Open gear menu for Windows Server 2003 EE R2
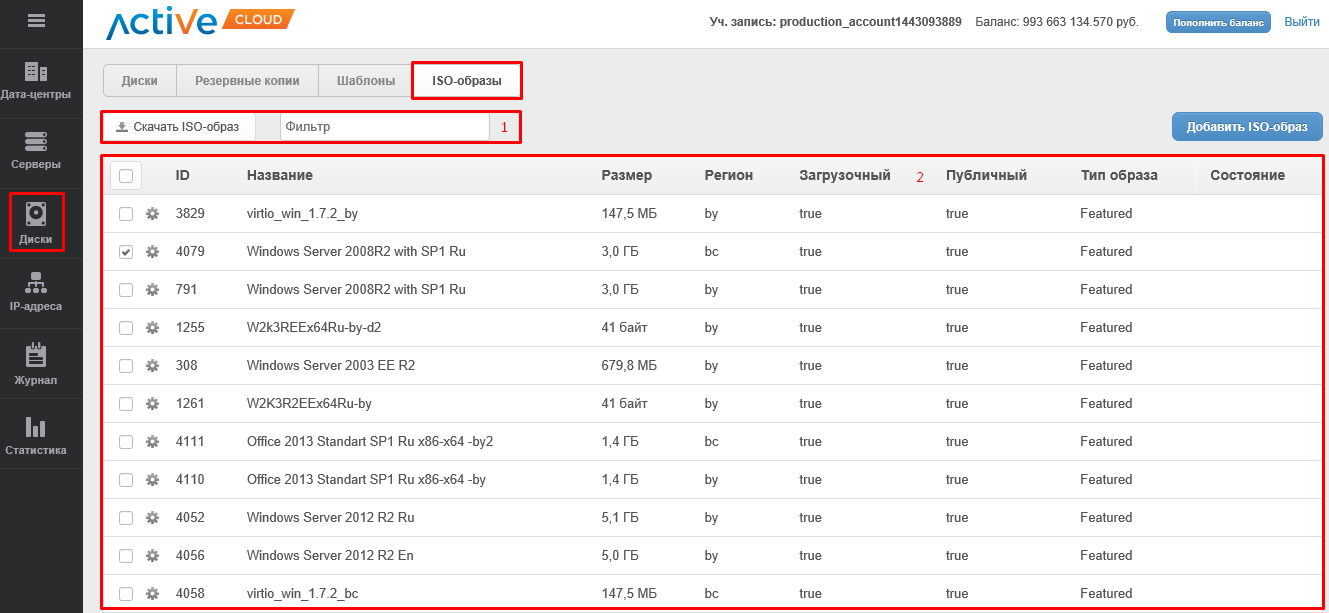This screenshot has height=613, width=1329. coord(153,366)
